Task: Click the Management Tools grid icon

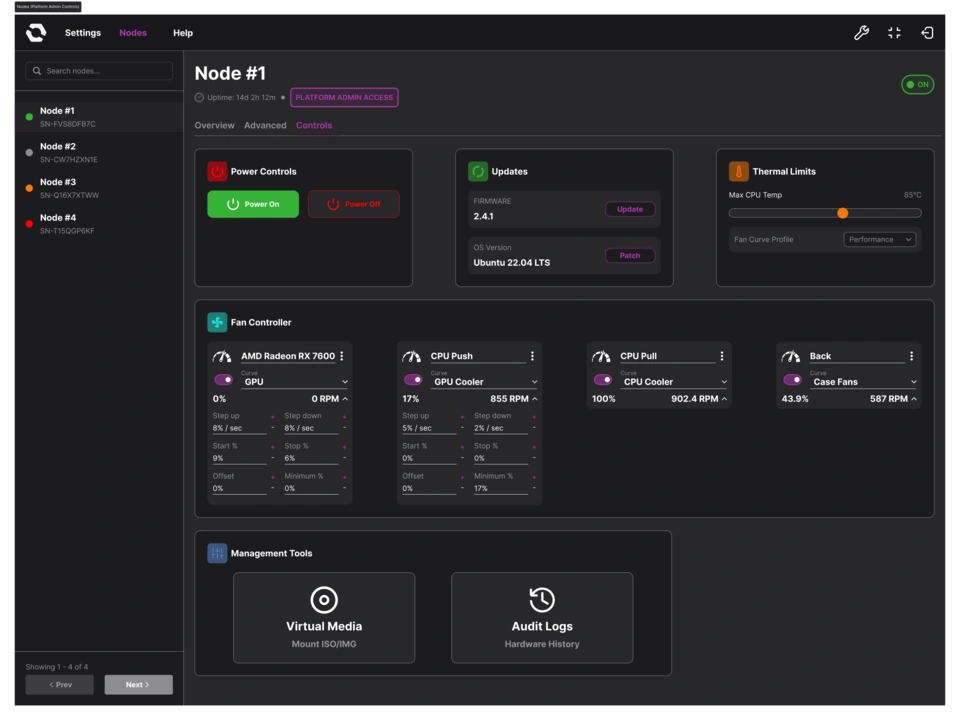Action: coord(217,553)
